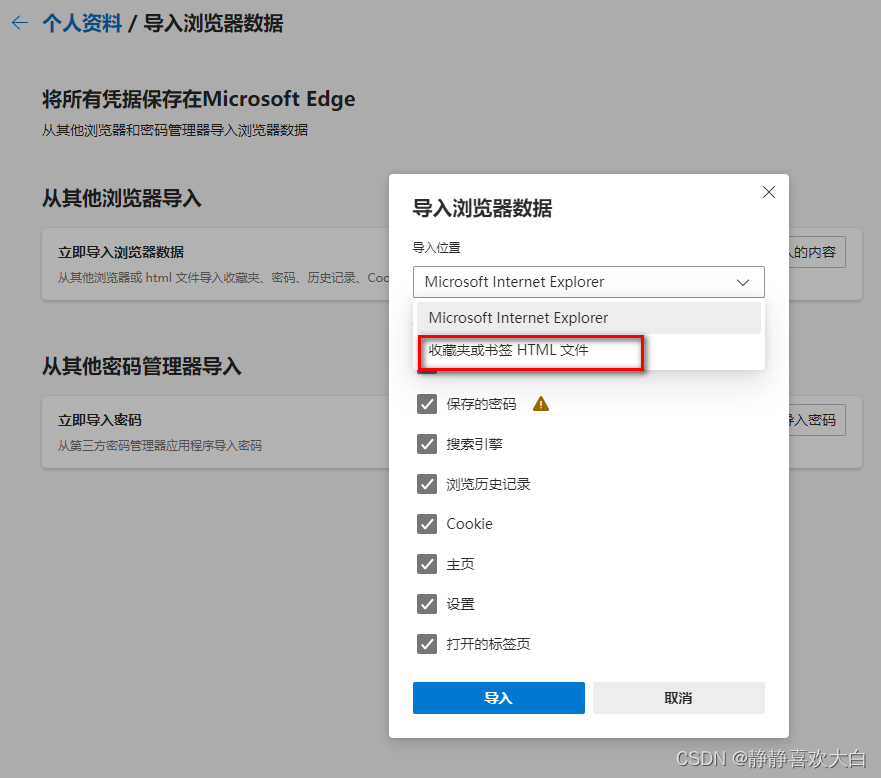Select Microsoft Internet Explorer from the list

(588, 318)
